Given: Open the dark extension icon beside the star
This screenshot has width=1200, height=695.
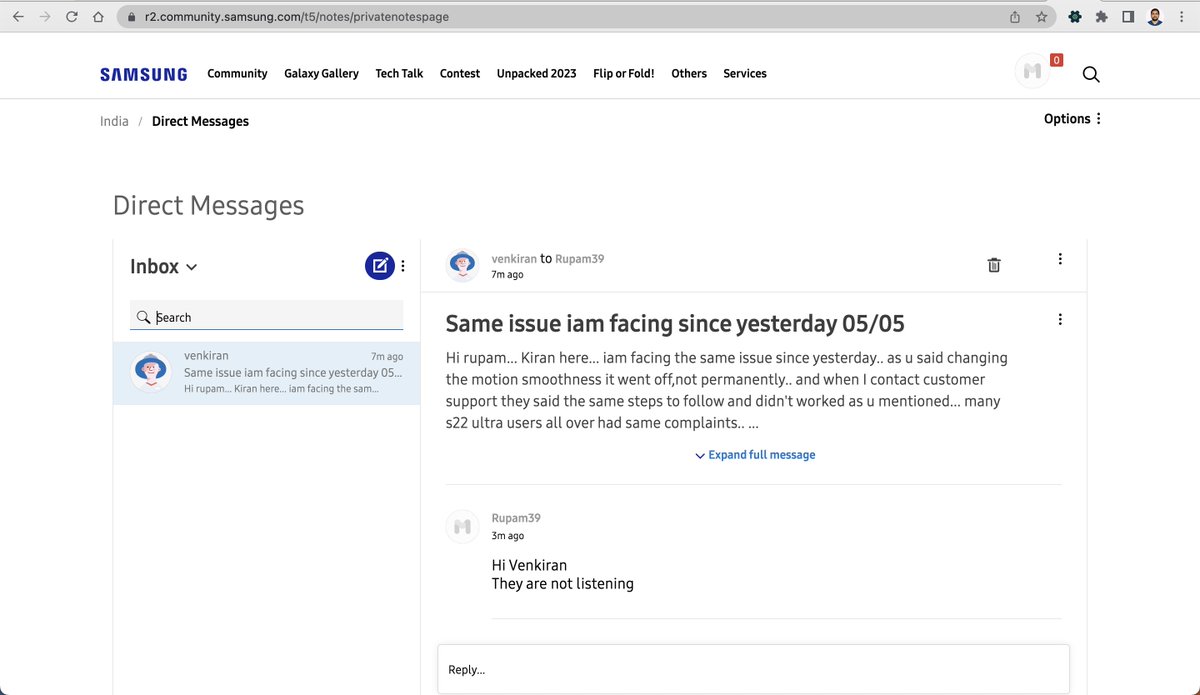Looking at the screenshot, I should point(1075,17).
